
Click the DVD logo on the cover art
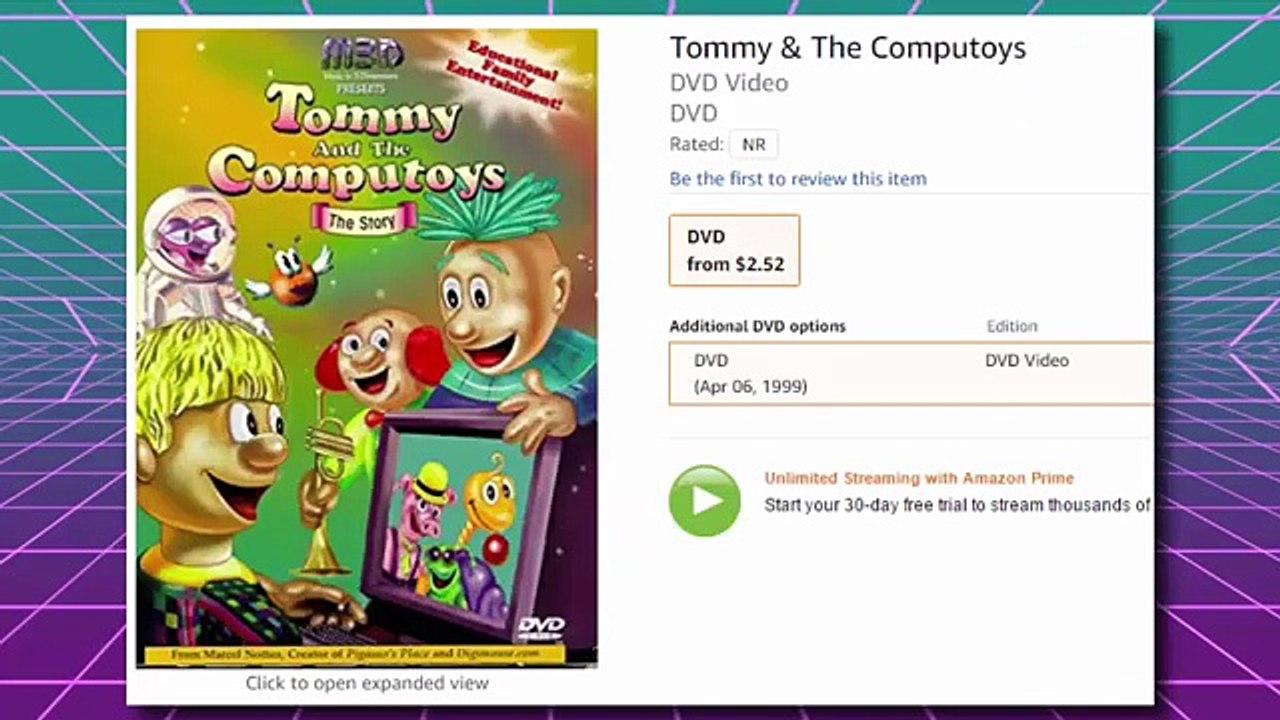(x=541, y=628)
